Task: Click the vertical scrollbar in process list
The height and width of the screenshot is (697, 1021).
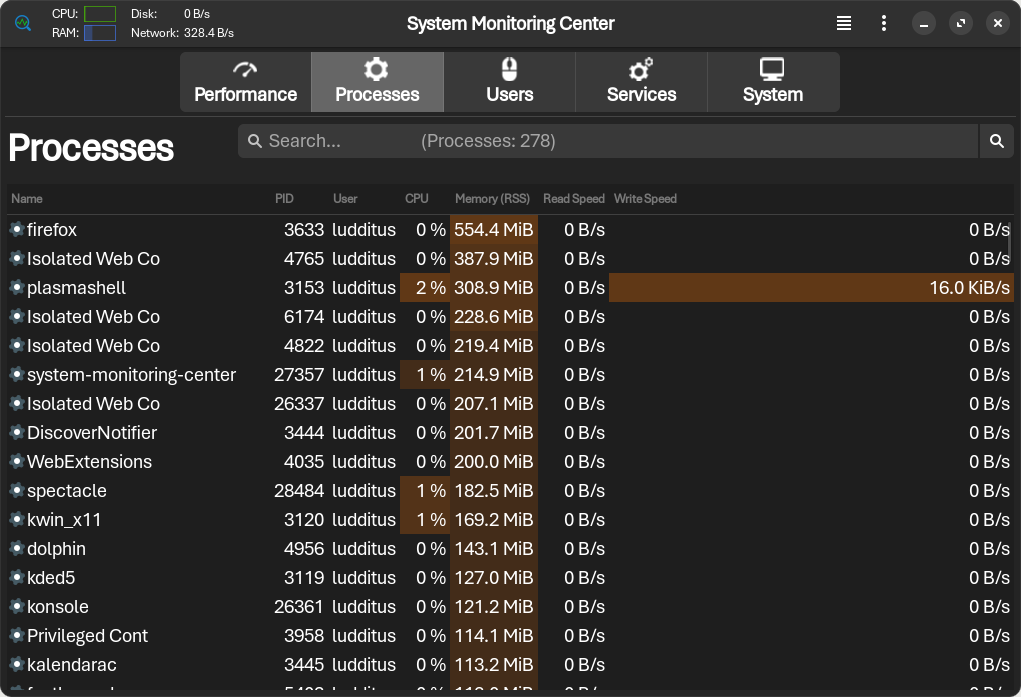Action: (1008, 240)
